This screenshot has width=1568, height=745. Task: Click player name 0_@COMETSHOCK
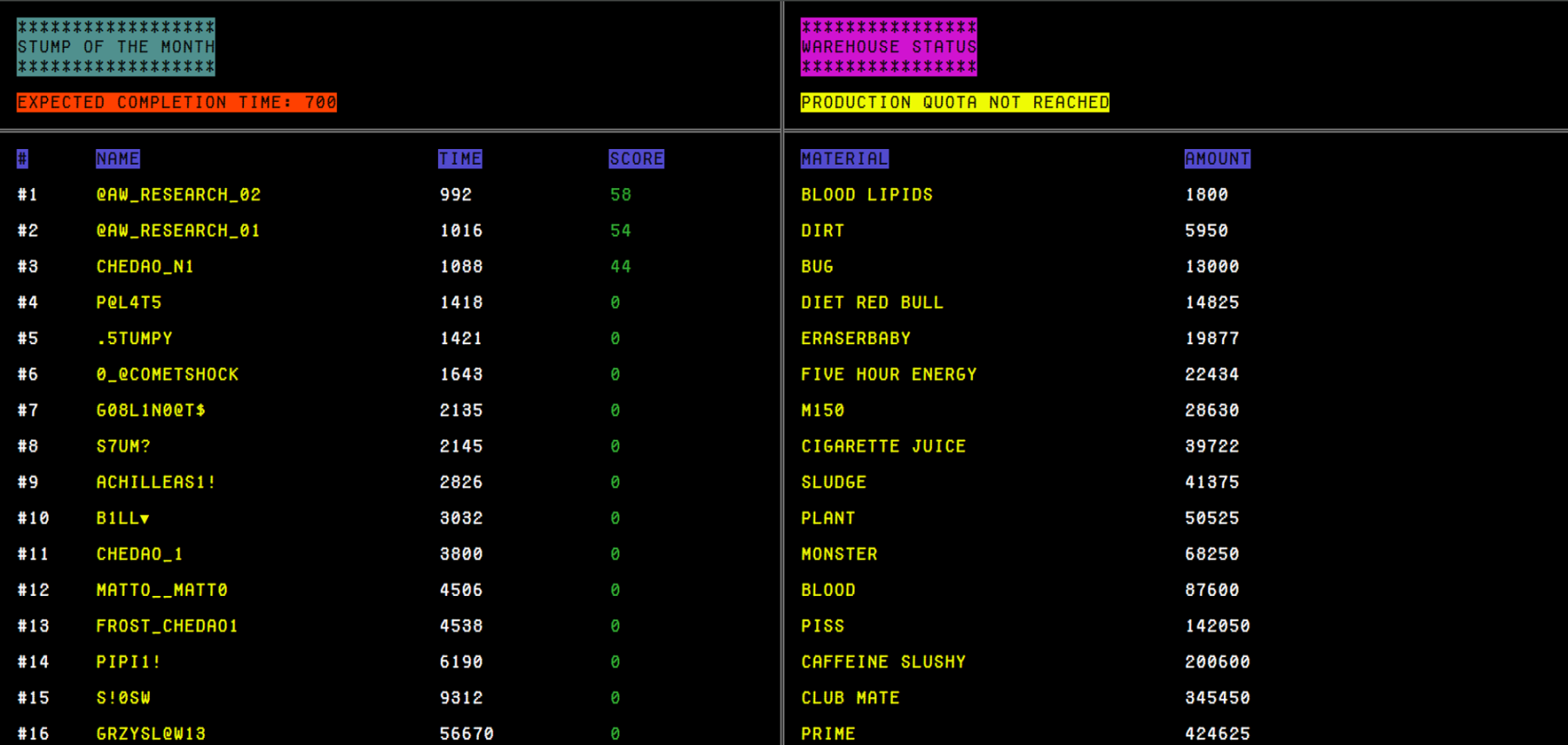pos(167,375)
